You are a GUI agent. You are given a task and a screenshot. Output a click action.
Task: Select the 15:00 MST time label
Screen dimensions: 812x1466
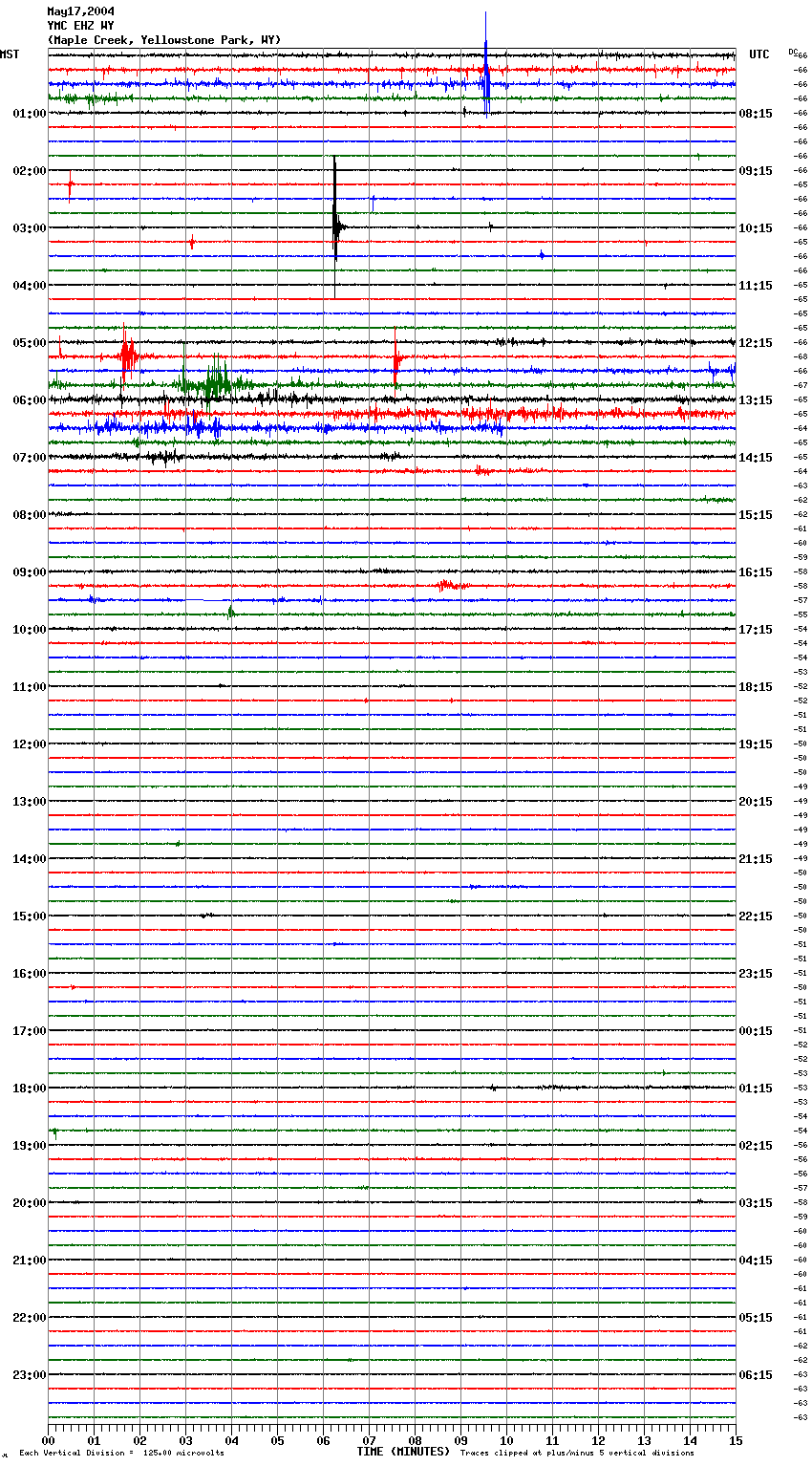pyautogui.click(x=30, y=916)
